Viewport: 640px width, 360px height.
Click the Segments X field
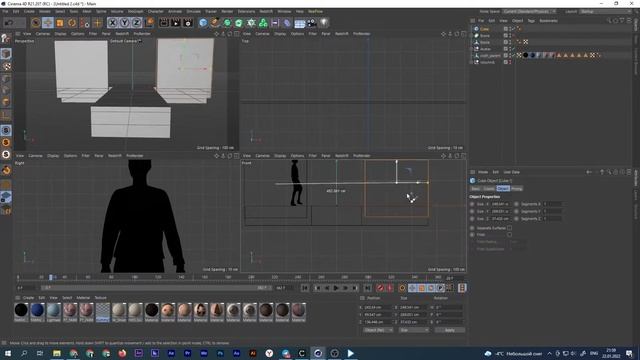[552, 204]
